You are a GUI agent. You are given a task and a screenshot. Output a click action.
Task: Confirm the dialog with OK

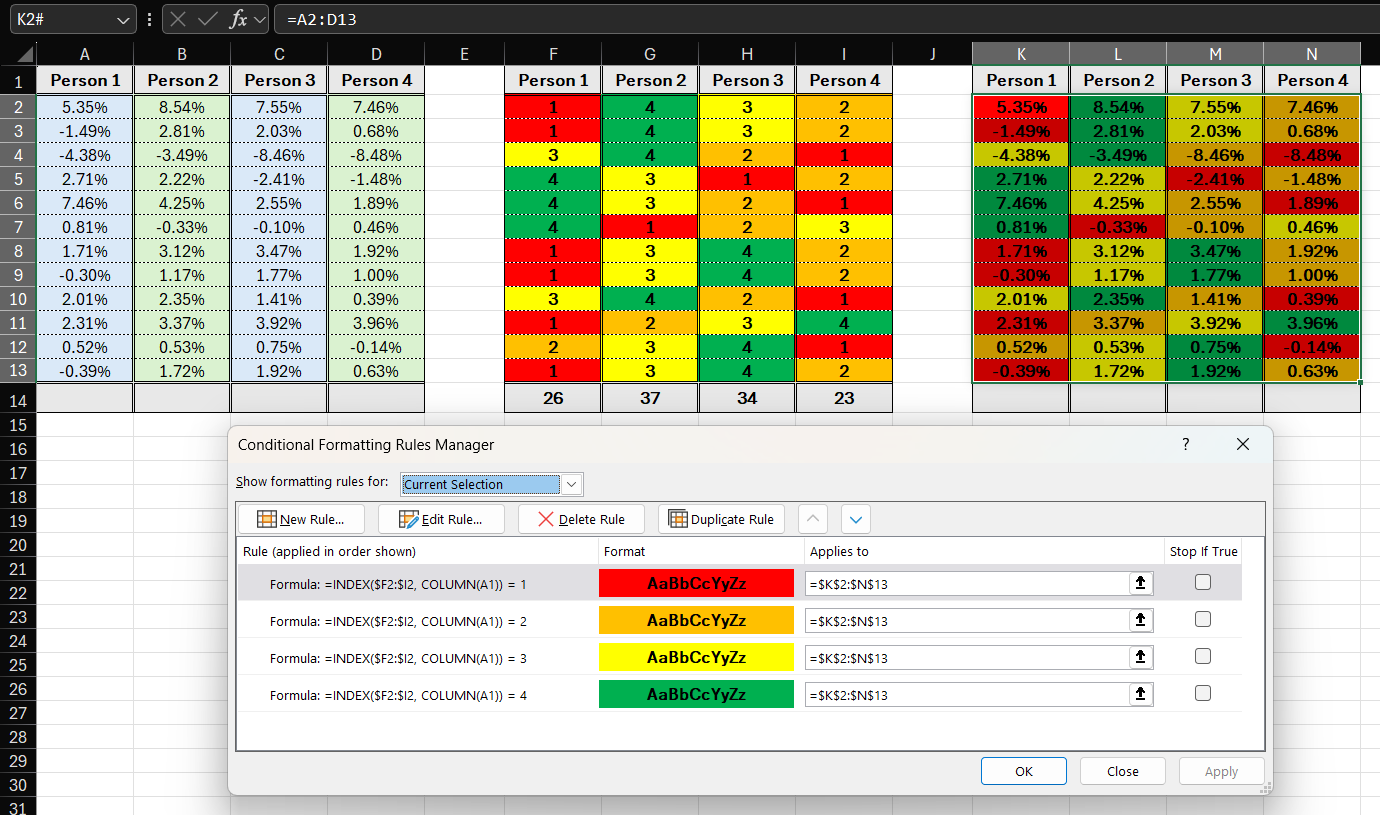point(1024,771)
